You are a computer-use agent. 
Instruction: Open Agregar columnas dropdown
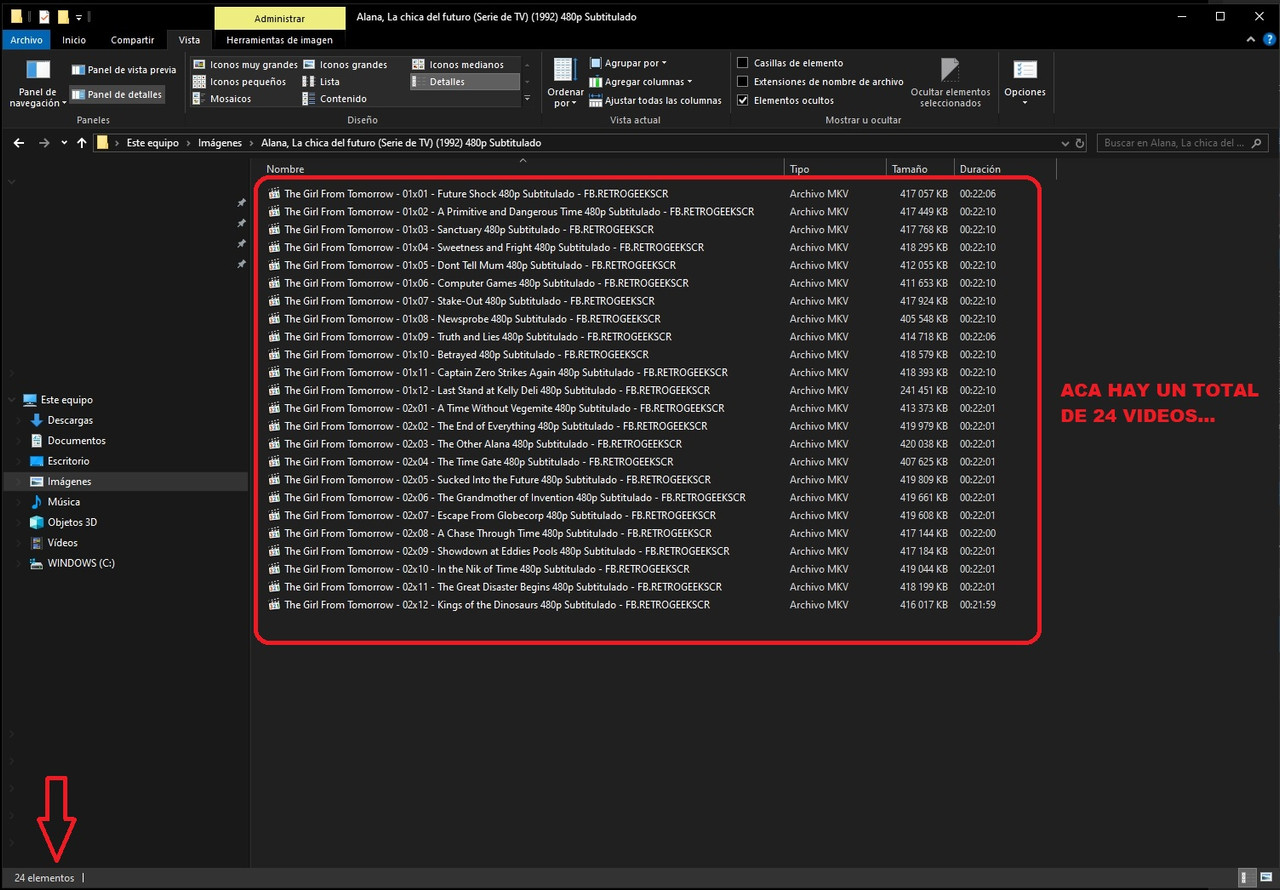click(641, 82)
